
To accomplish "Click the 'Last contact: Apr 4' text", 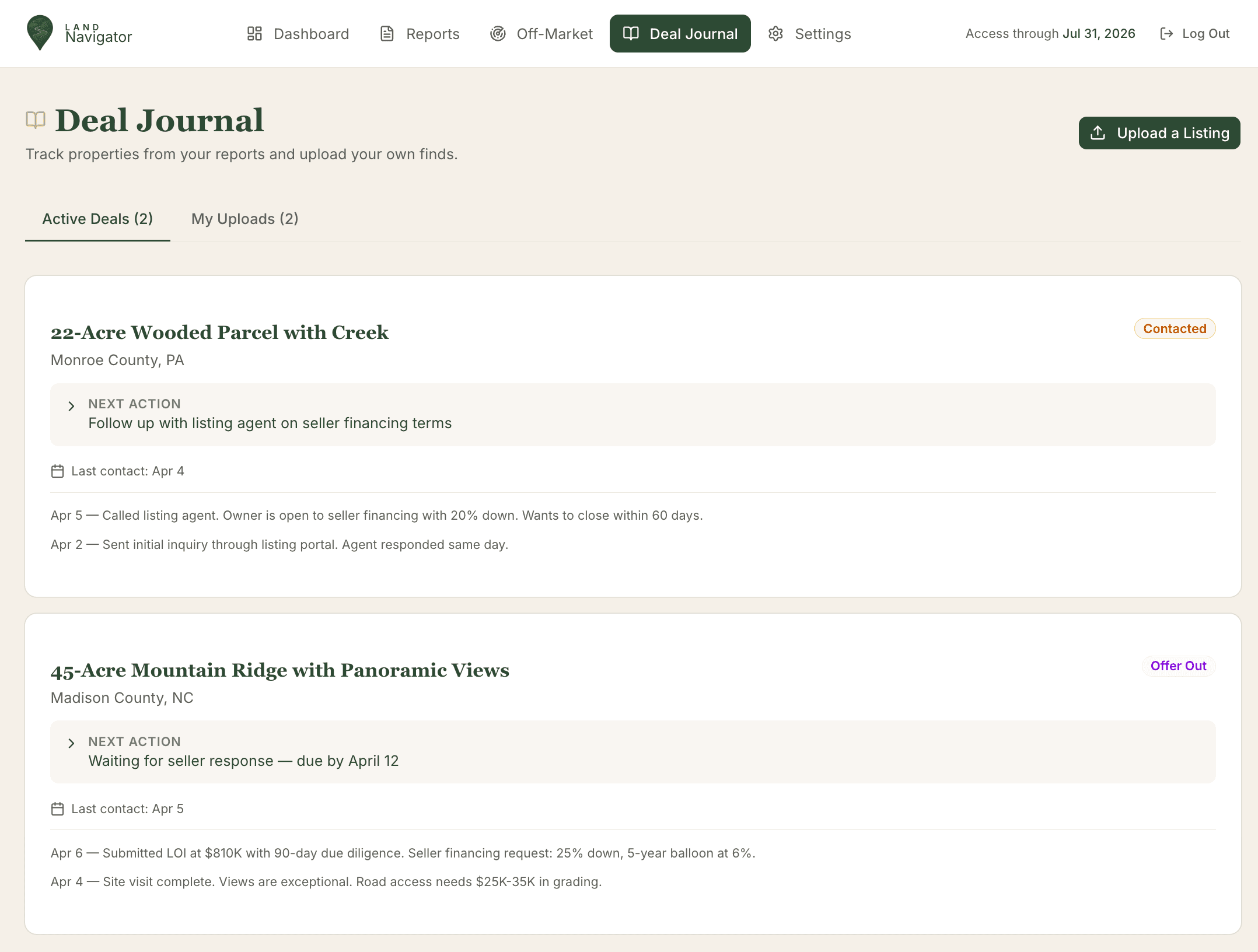I will click(128, 471).
